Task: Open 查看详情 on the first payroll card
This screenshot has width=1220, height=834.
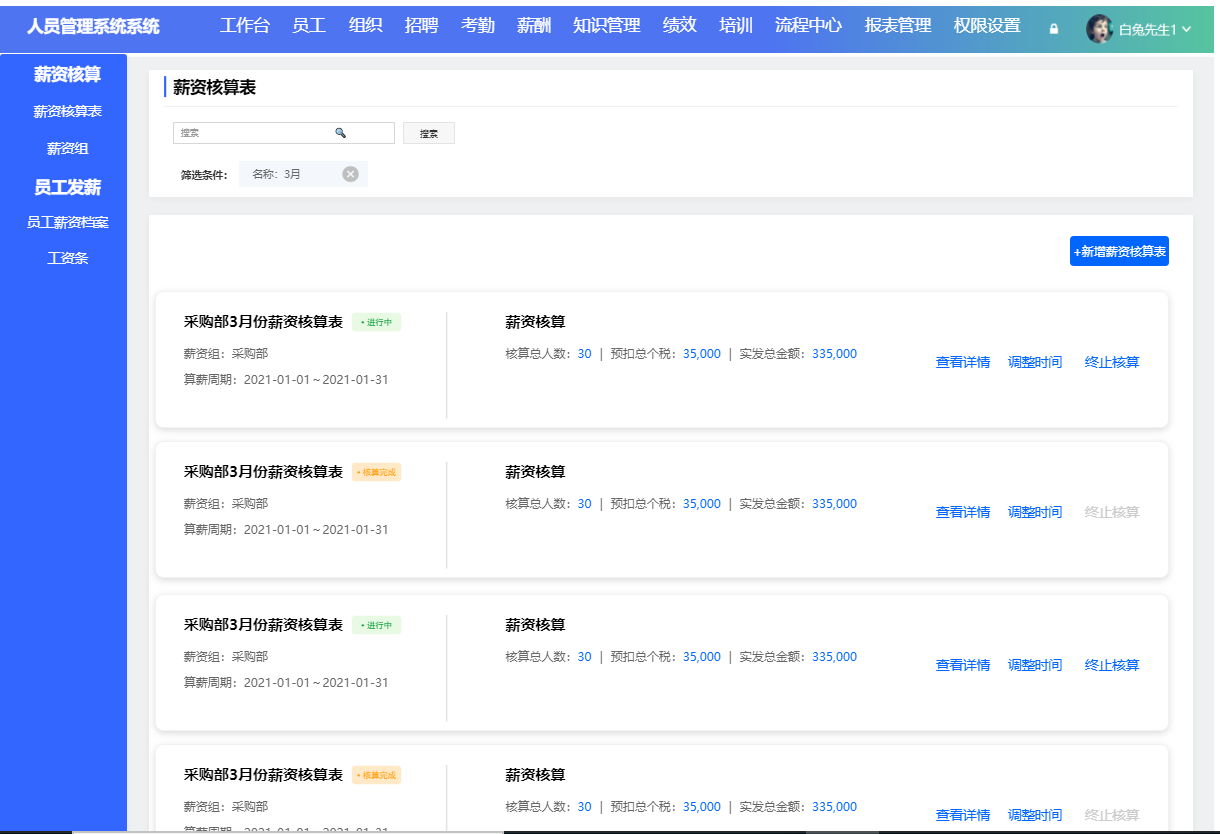Action: [962, 361]
